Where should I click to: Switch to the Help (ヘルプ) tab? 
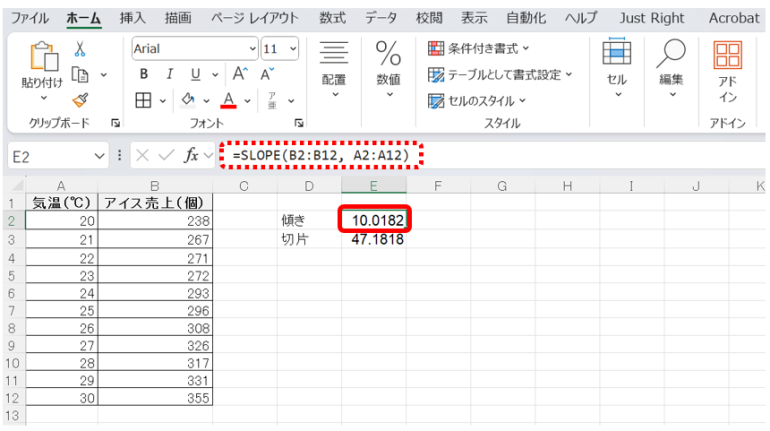[x=581, y=18]
